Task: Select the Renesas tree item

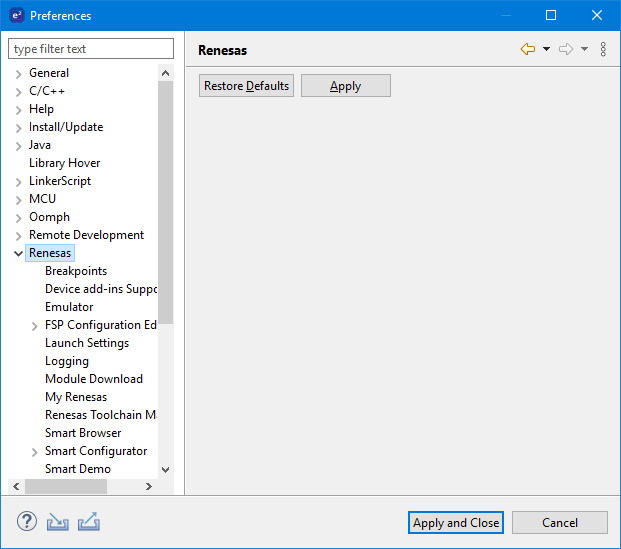Action: point(50,253)
